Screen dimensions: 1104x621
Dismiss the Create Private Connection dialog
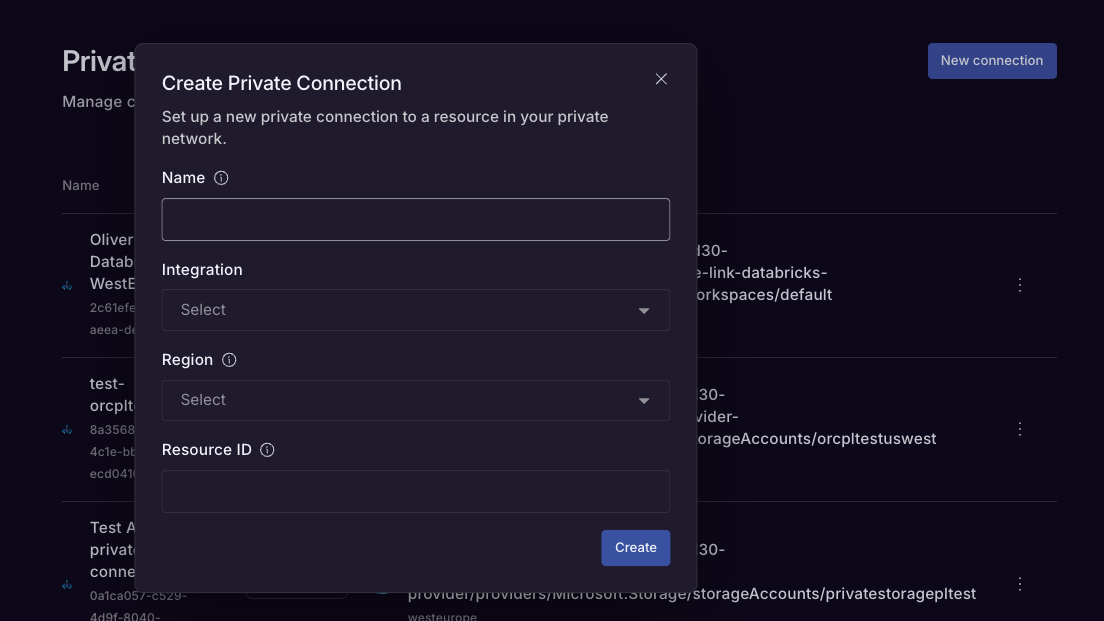661,78
